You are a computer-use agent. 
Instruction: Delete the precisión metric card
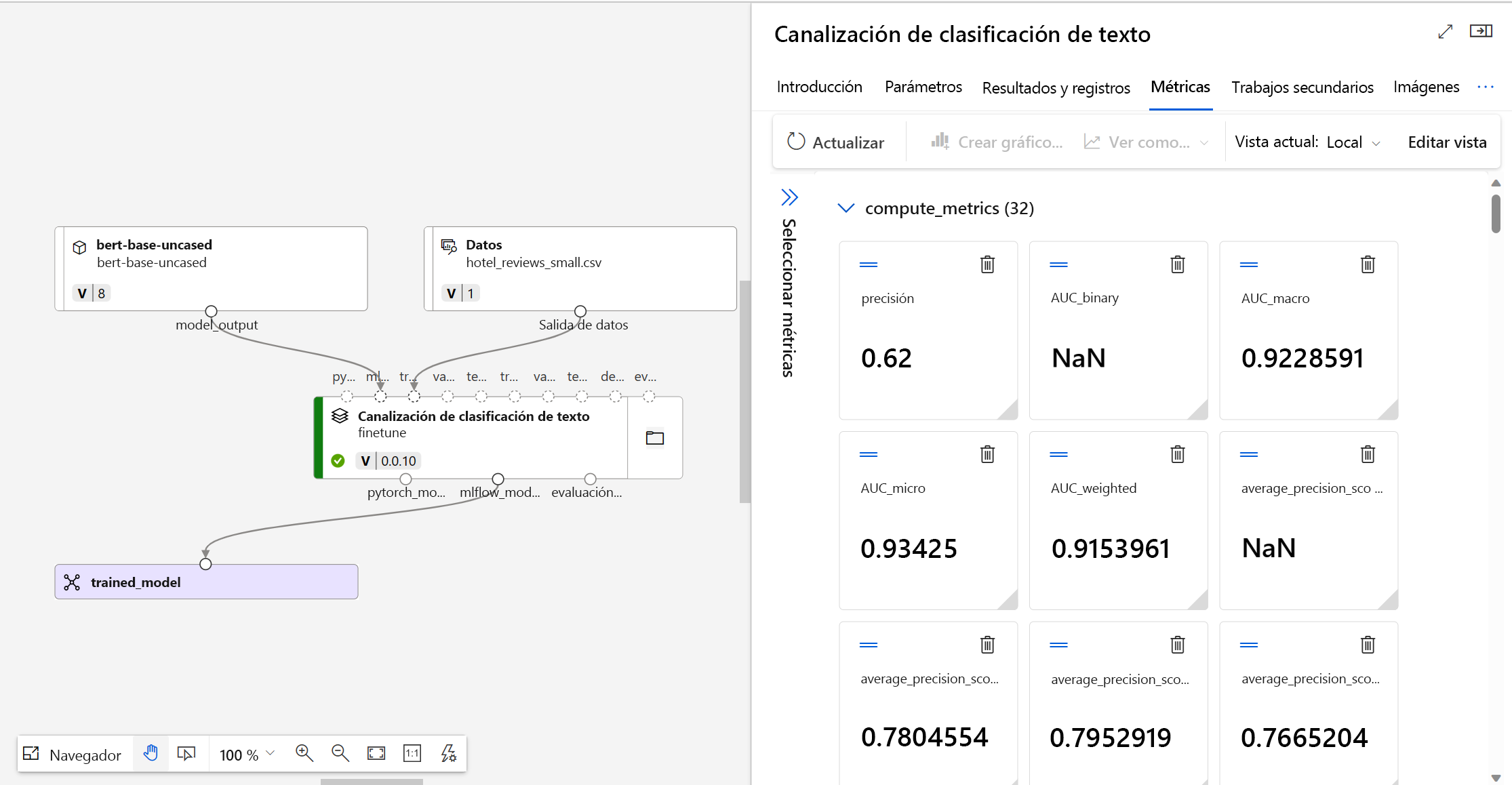(x=987, y=264)
